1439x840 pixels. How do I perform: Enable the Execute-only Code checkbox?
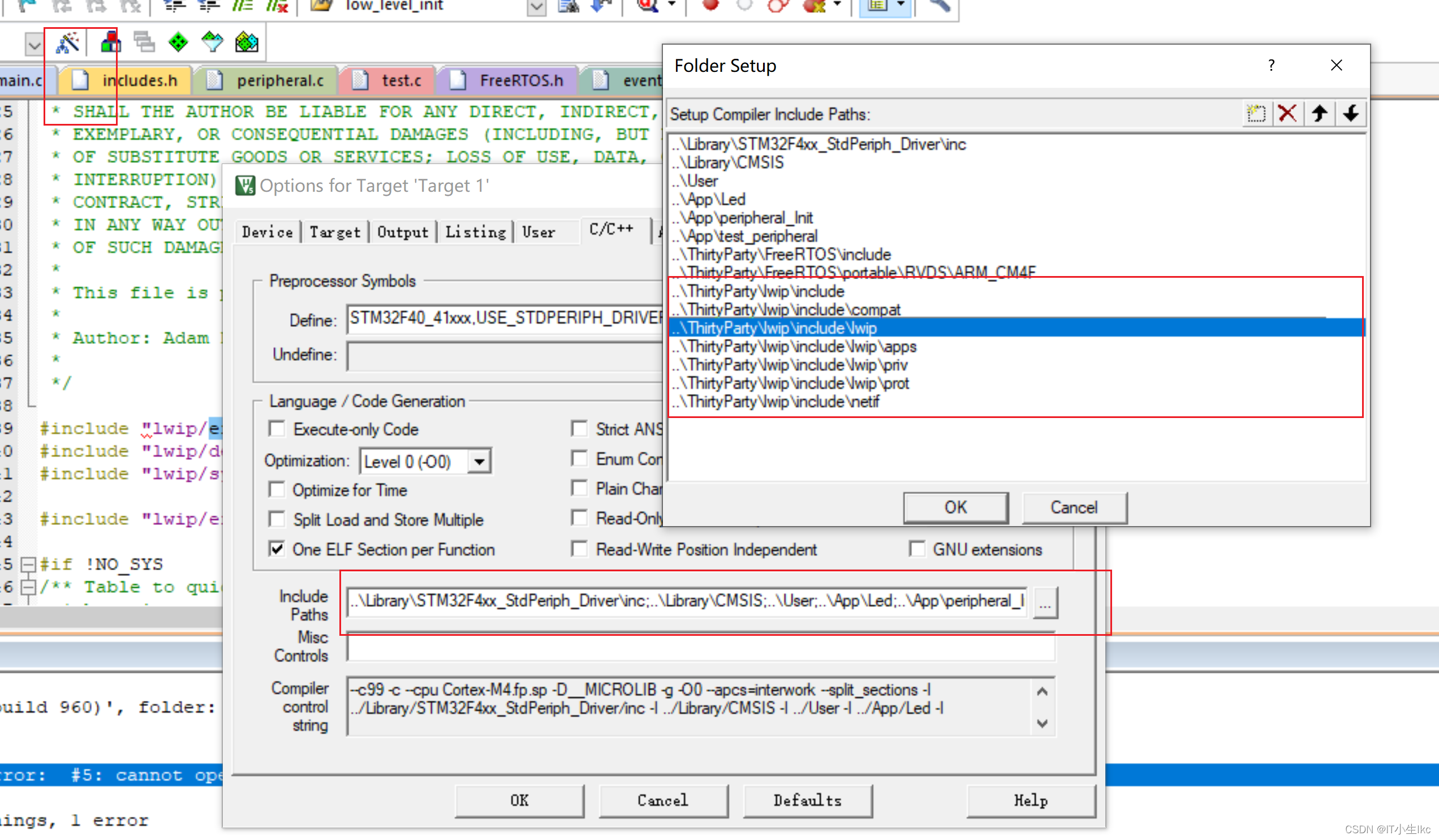pyautogui.click(x=277, y=429)
